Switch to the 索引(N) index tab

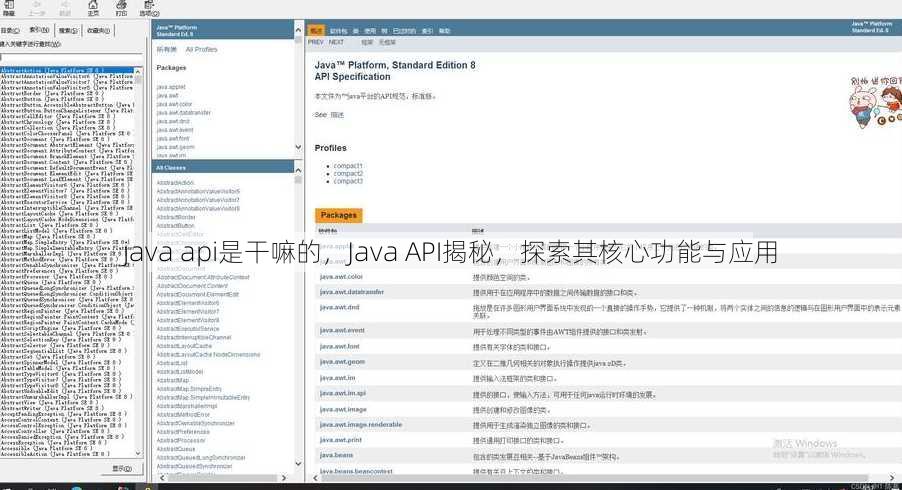coord(39,30)
